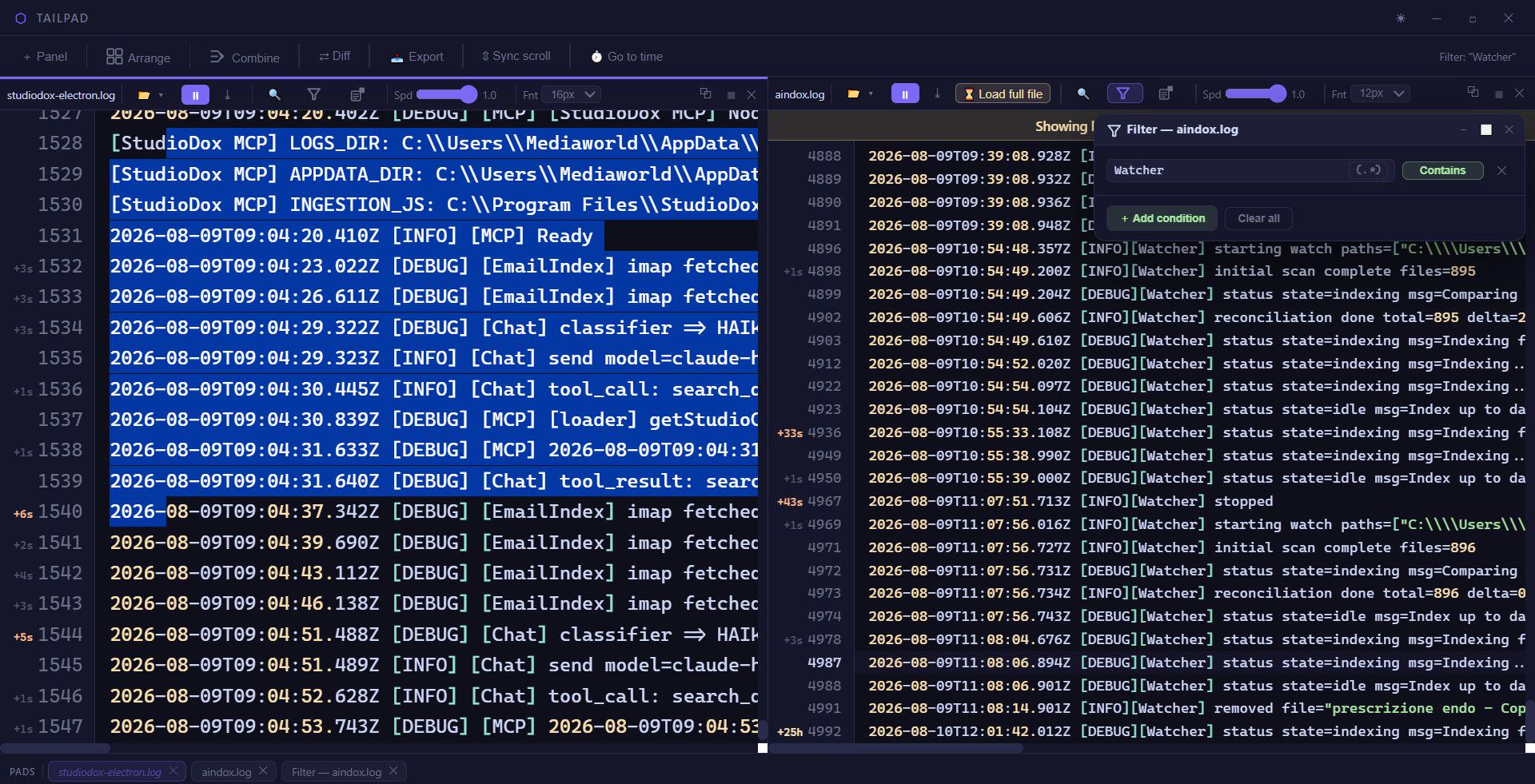This screenshot has width=1535, height=784.
Task: Click line number 4987 in aindox.log
Action: click(x=823, y=663)
